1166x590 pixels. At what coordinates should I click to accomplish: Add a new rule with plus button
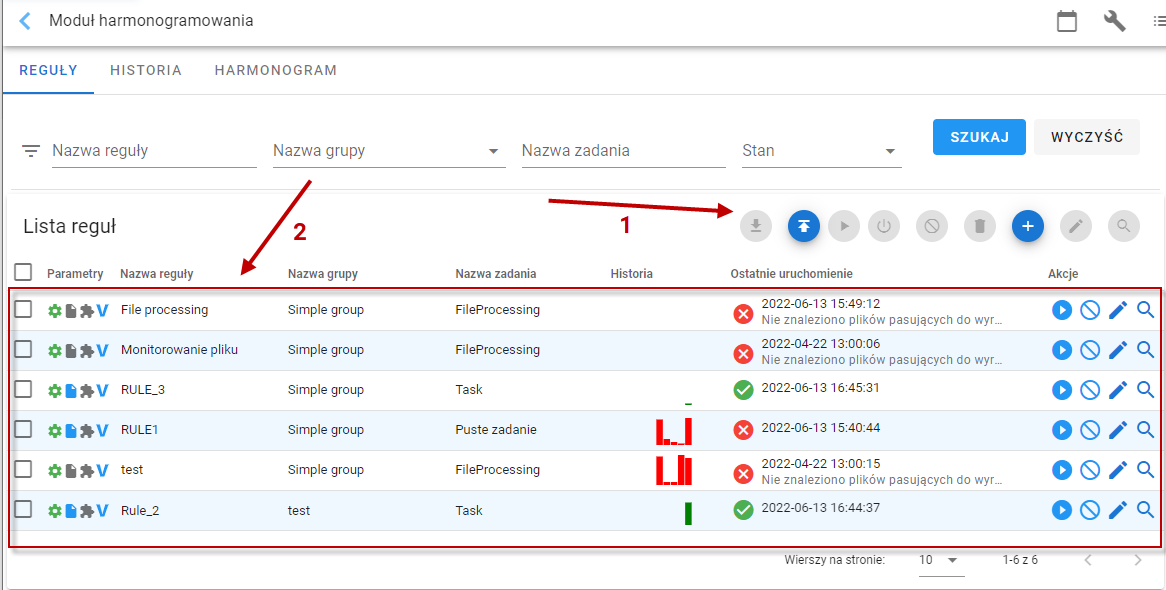point(1028,226)
